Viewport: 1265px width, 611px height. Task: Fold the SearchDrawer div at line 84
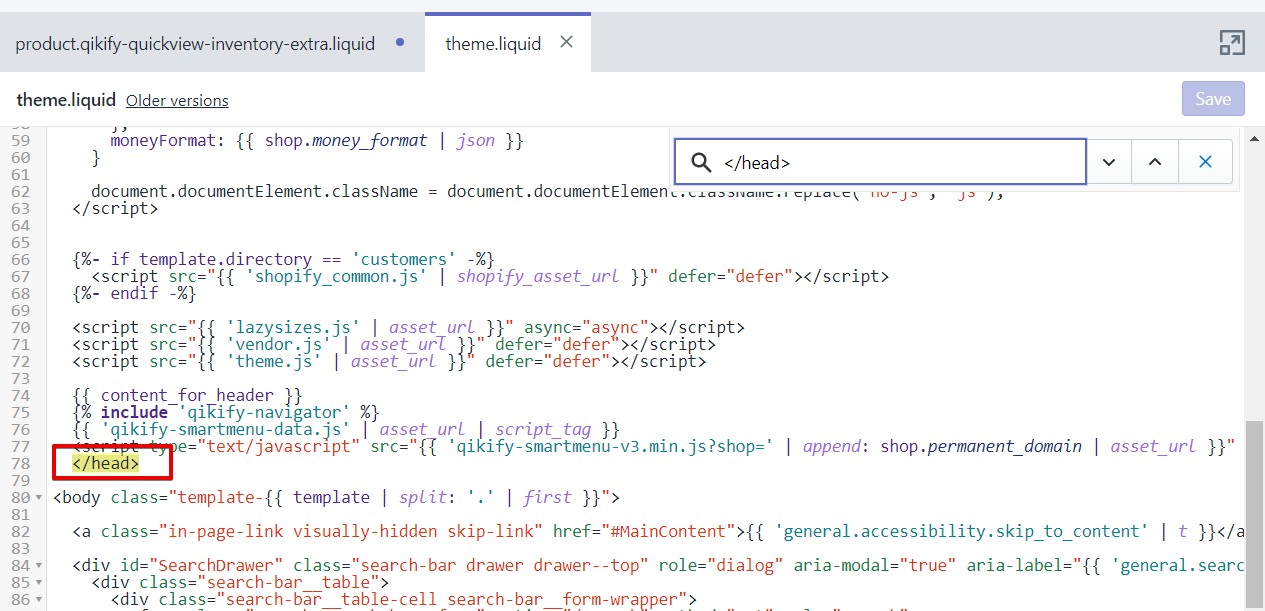(39, 566)
